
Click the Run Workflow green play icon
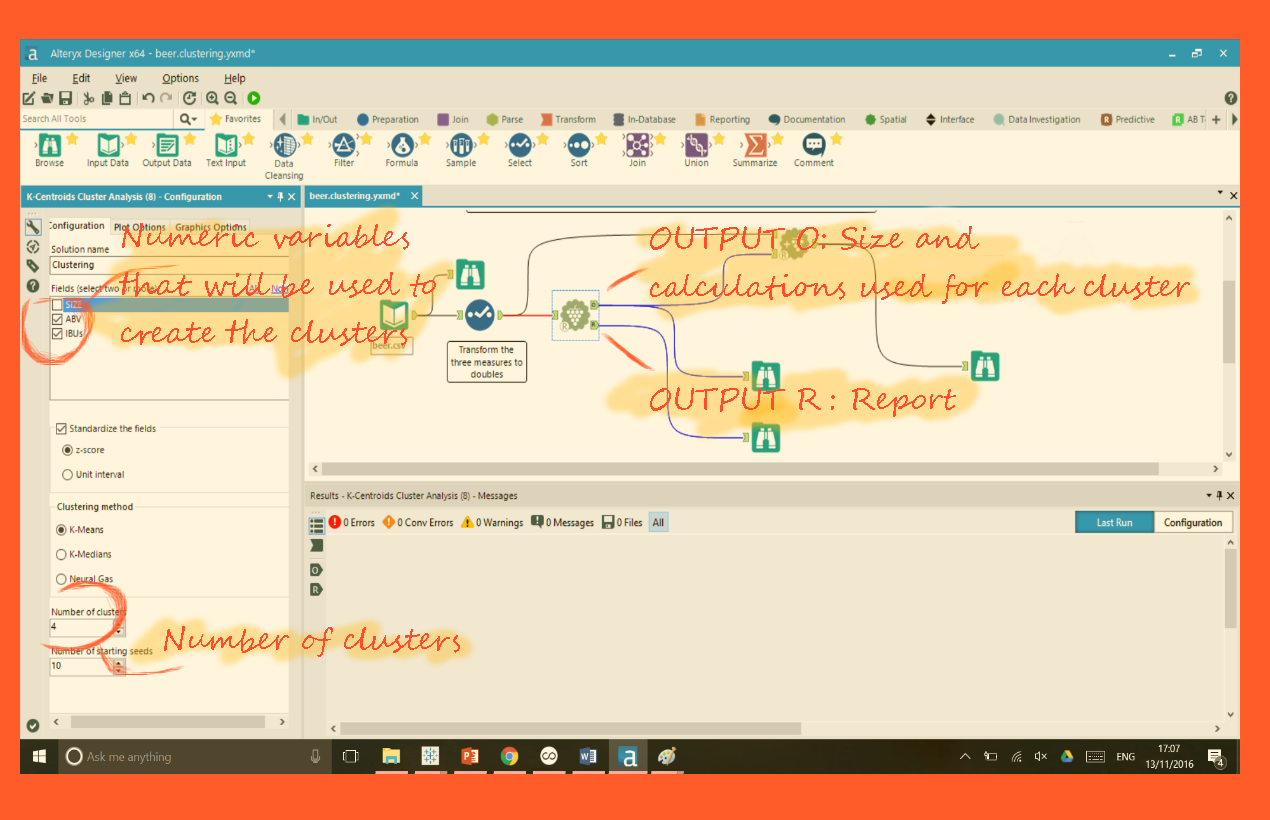[x=254, y=98]
